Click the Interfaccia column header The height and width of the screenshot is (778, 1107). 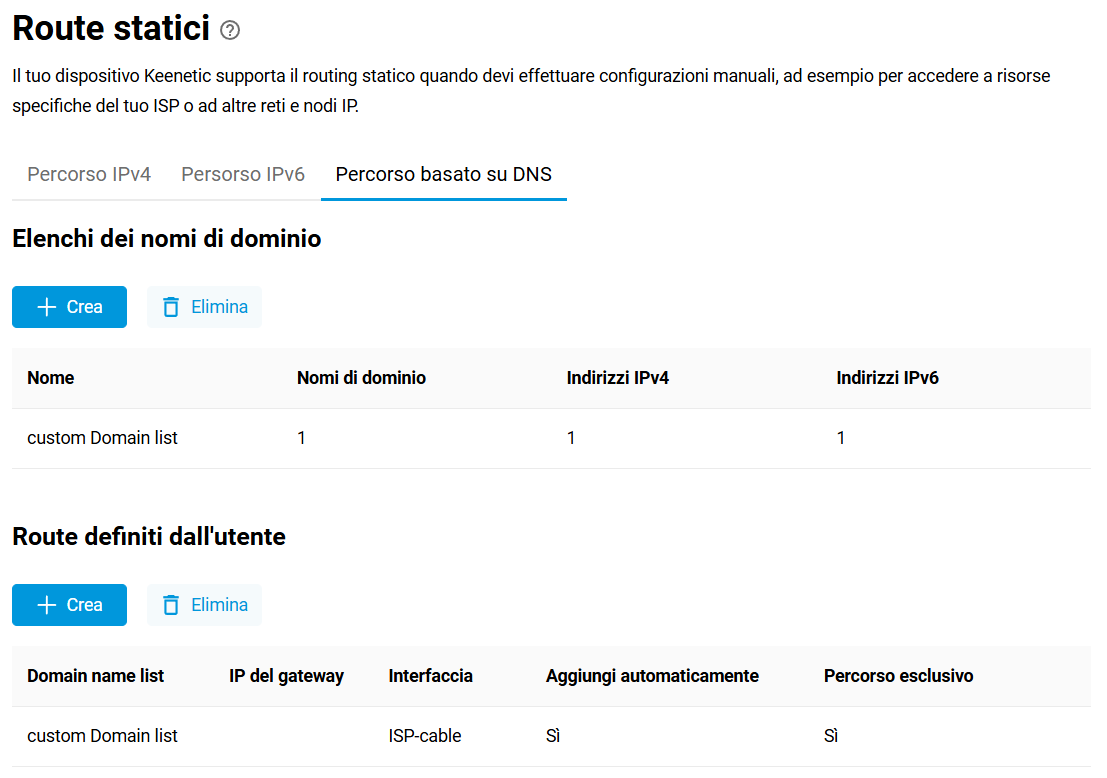(430, 676)
